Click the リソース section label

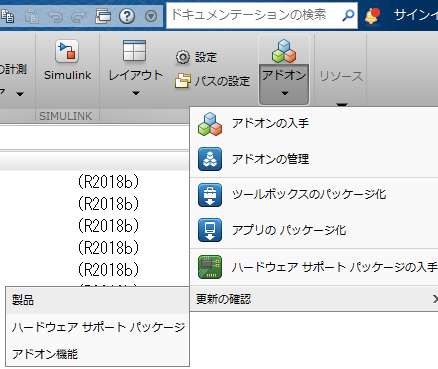click(x=341, y=76)
